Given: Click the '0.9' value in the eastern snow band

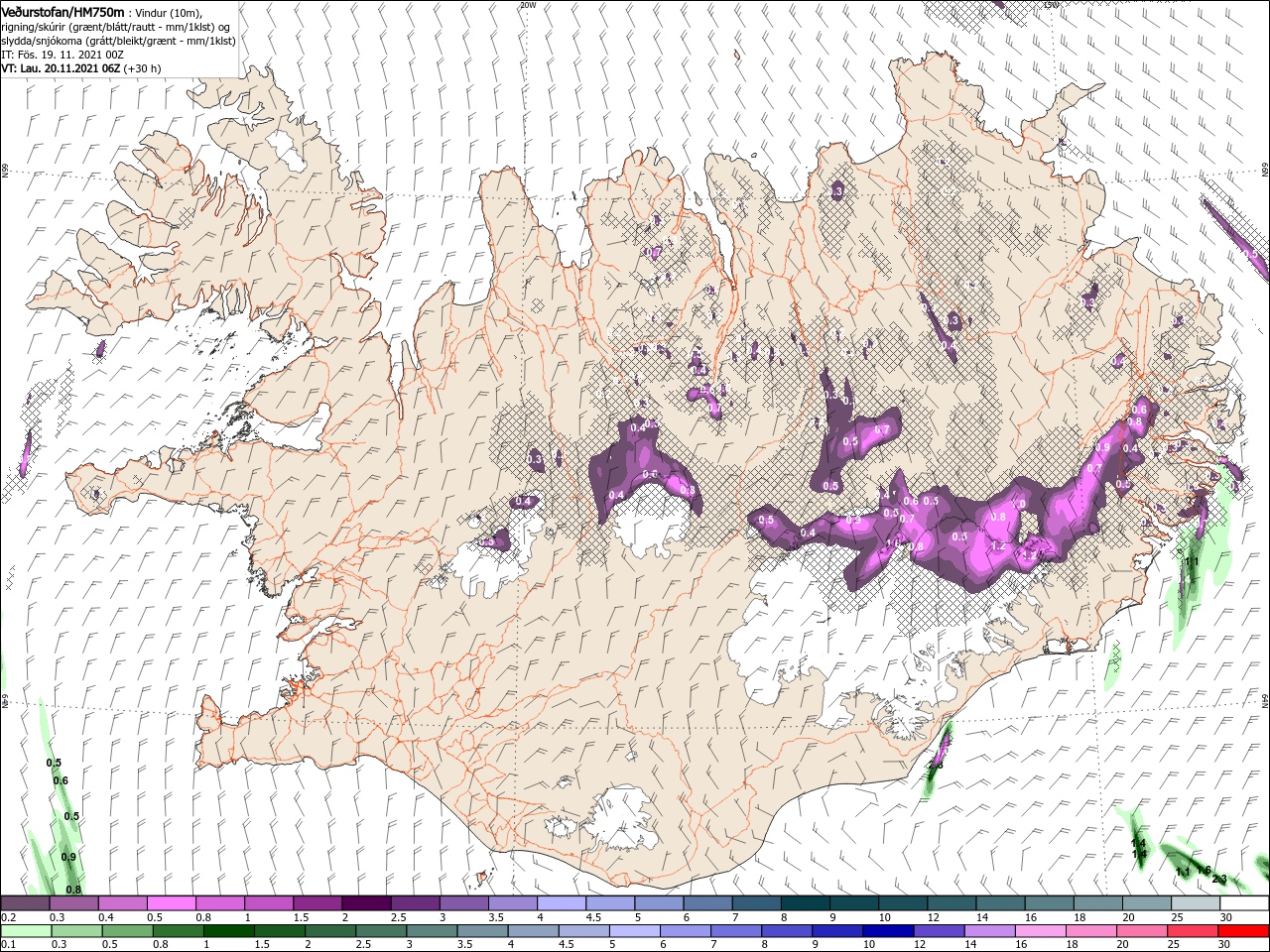Looking at the screenshot, I should 1102,448.
